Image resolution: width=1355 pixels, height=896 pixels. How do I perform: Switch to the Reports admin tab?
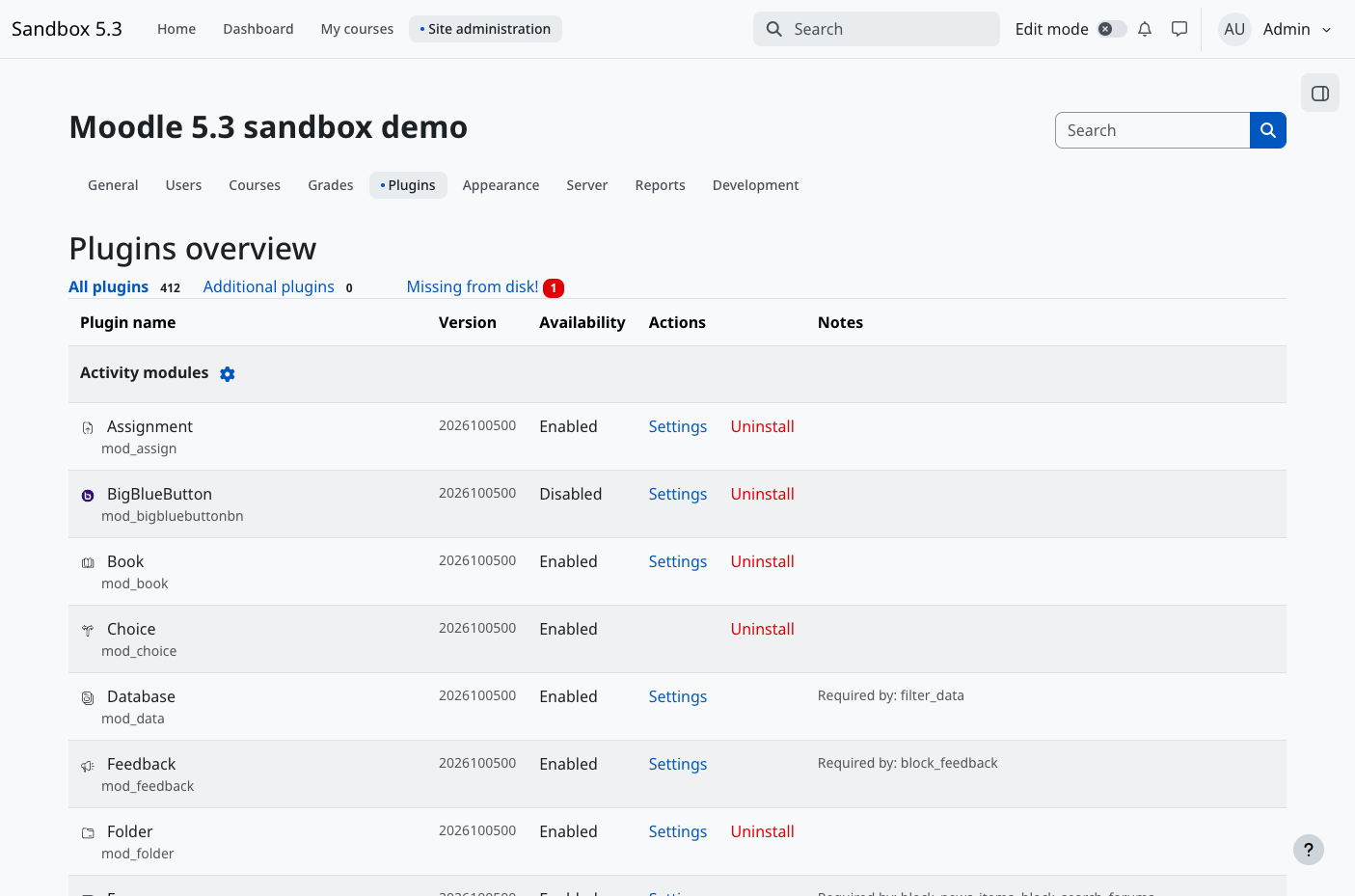pos(661,185)
